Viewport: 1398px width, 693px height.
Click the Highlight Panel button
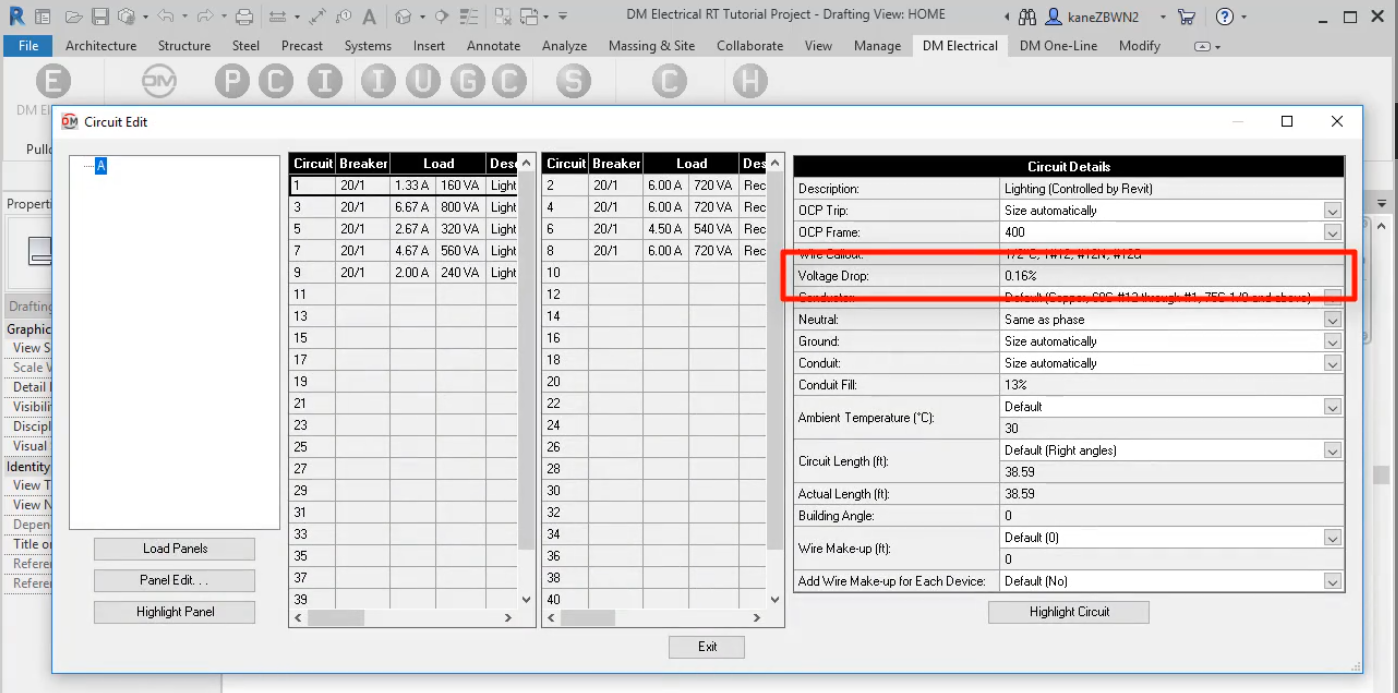click(175, 612)
